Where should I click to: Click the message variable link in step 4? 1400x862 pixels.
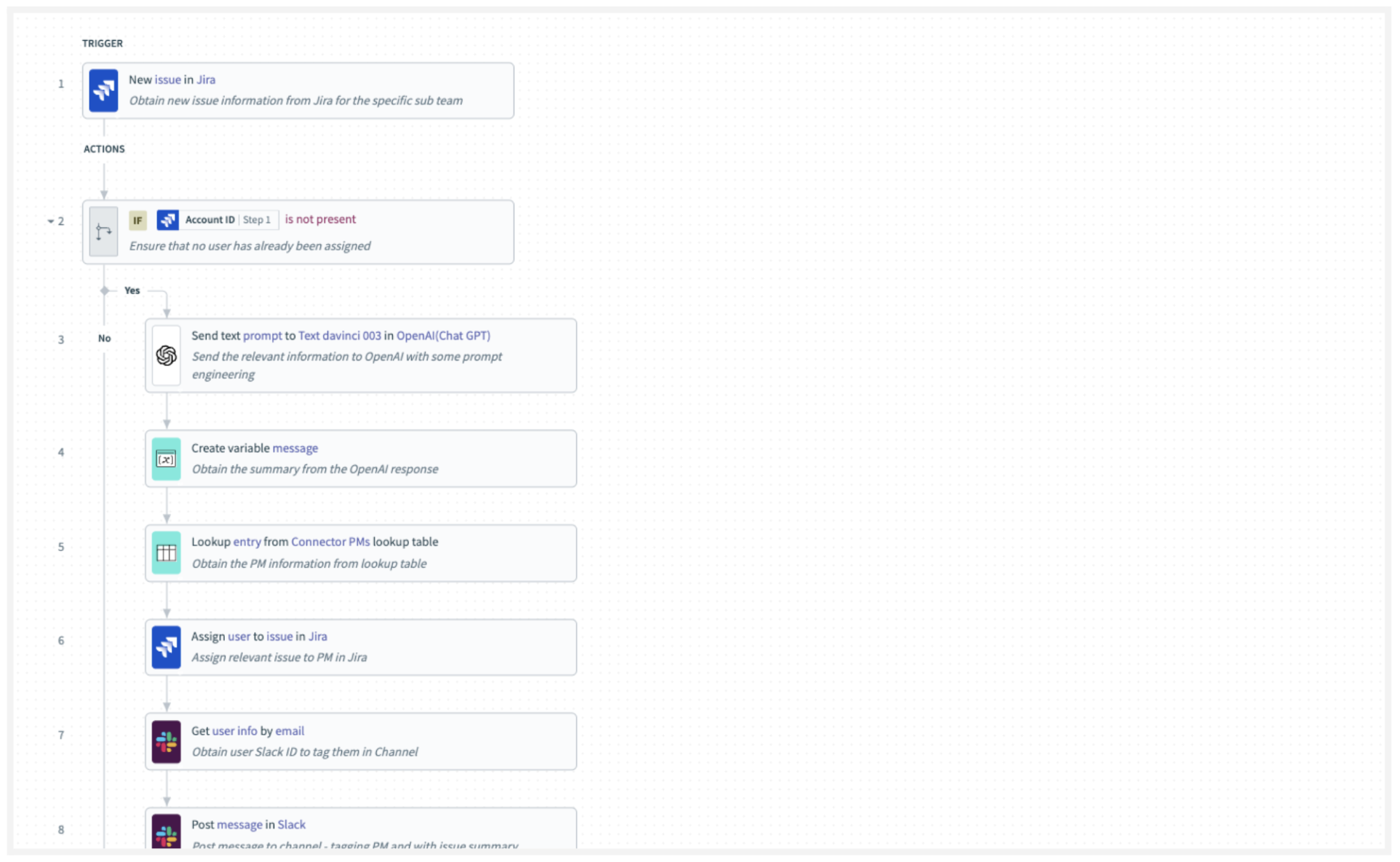coord(295,448)
